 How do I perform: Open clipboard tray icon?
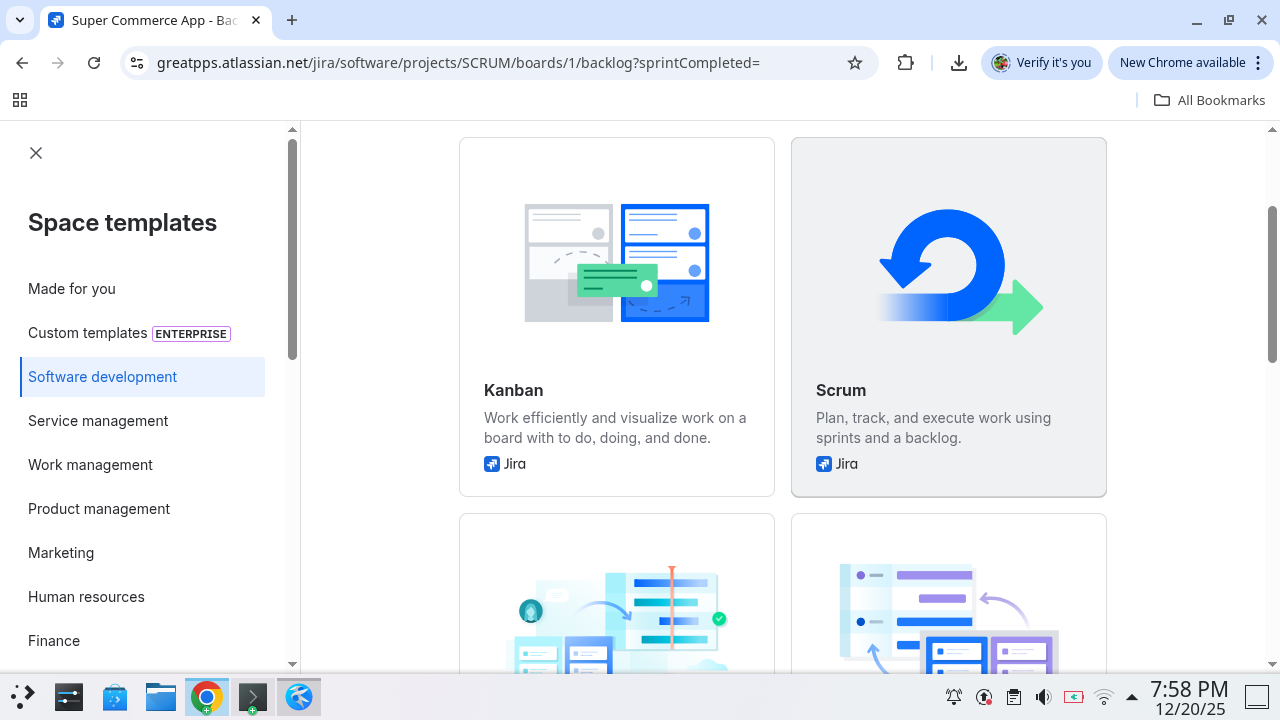[x=1014, y=697]
